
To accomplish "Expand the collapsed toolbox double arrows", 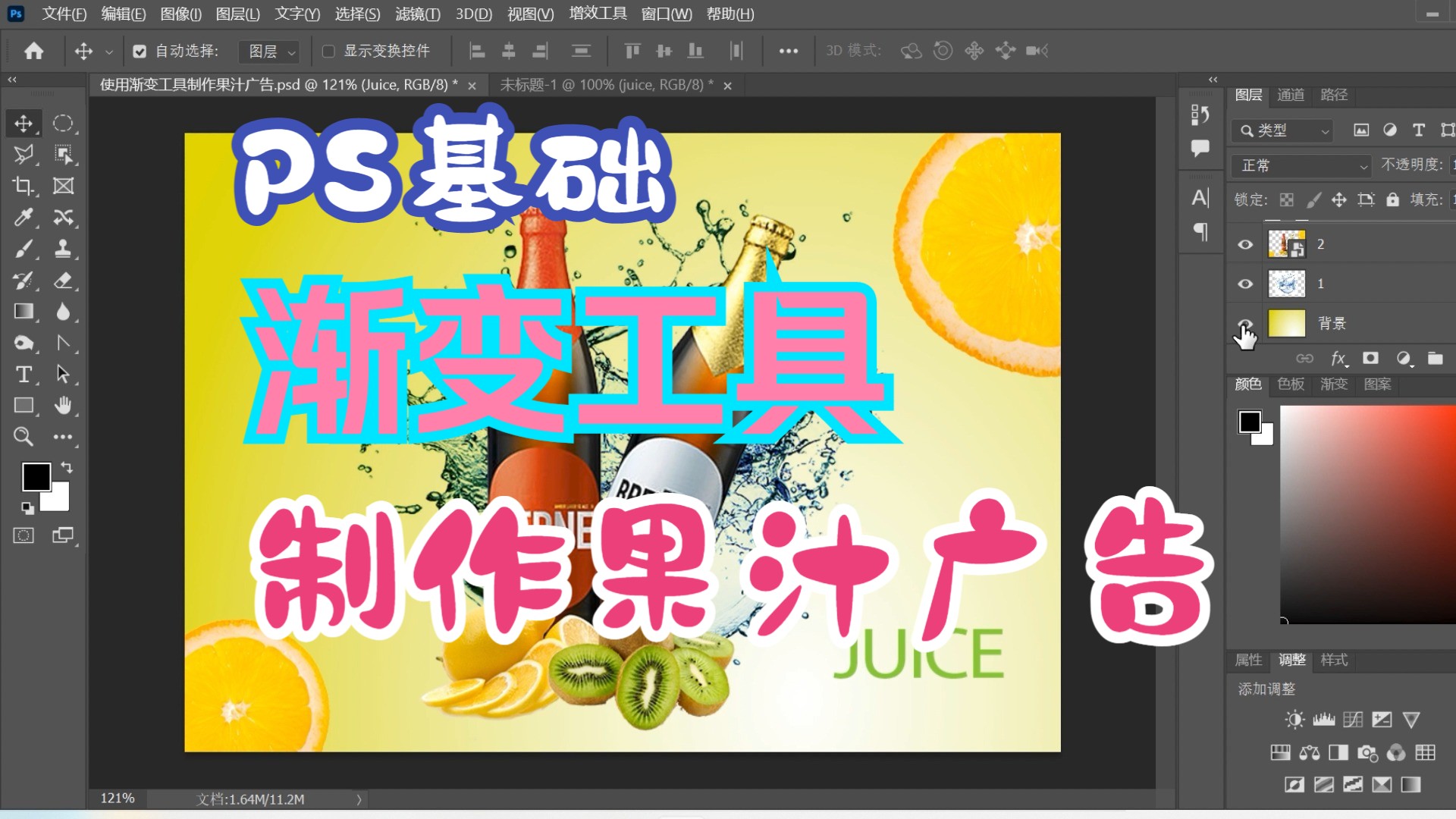I will click(12, 80).
